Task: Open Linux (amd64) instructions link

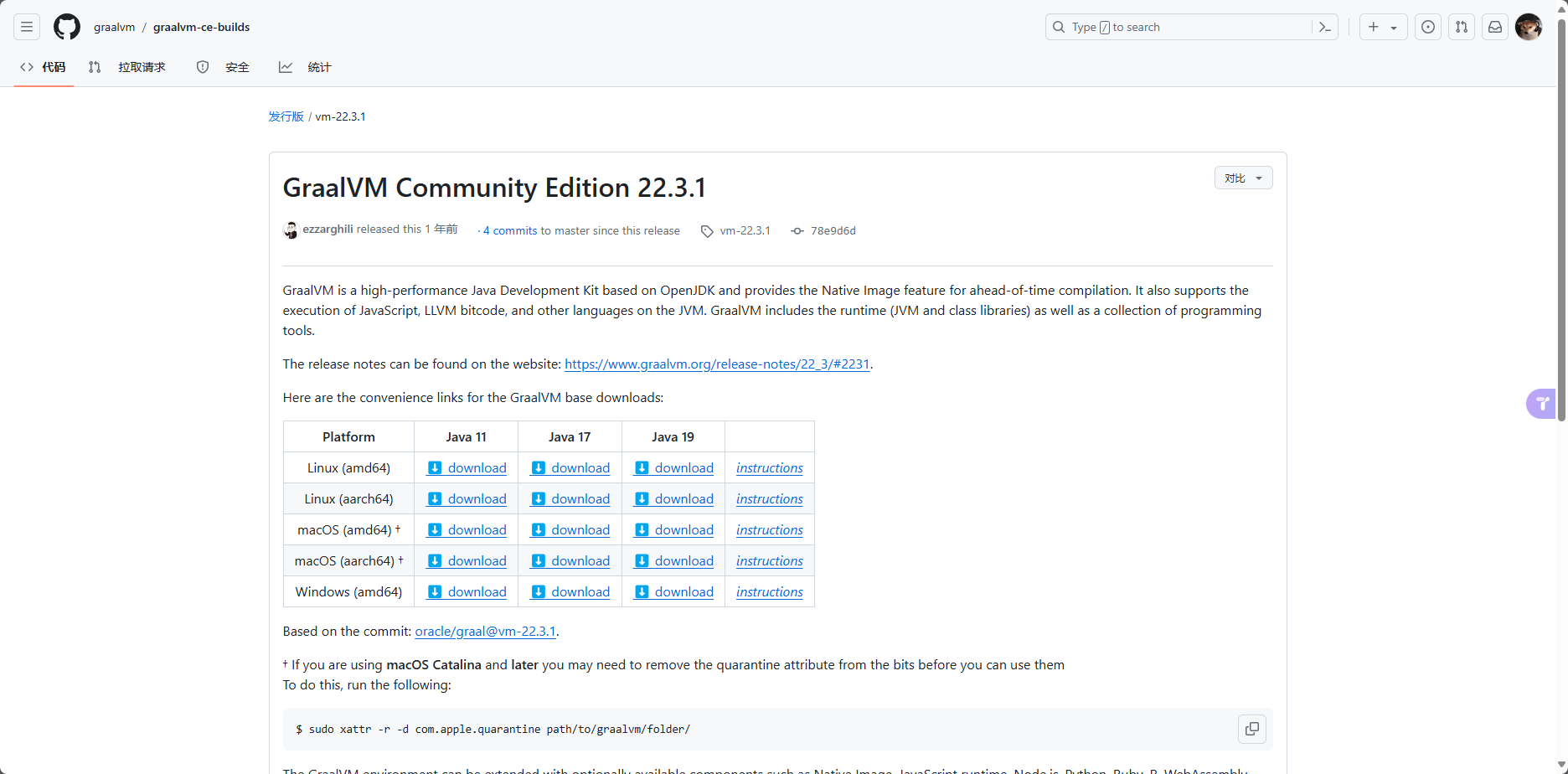Action: tap(770, 468)
